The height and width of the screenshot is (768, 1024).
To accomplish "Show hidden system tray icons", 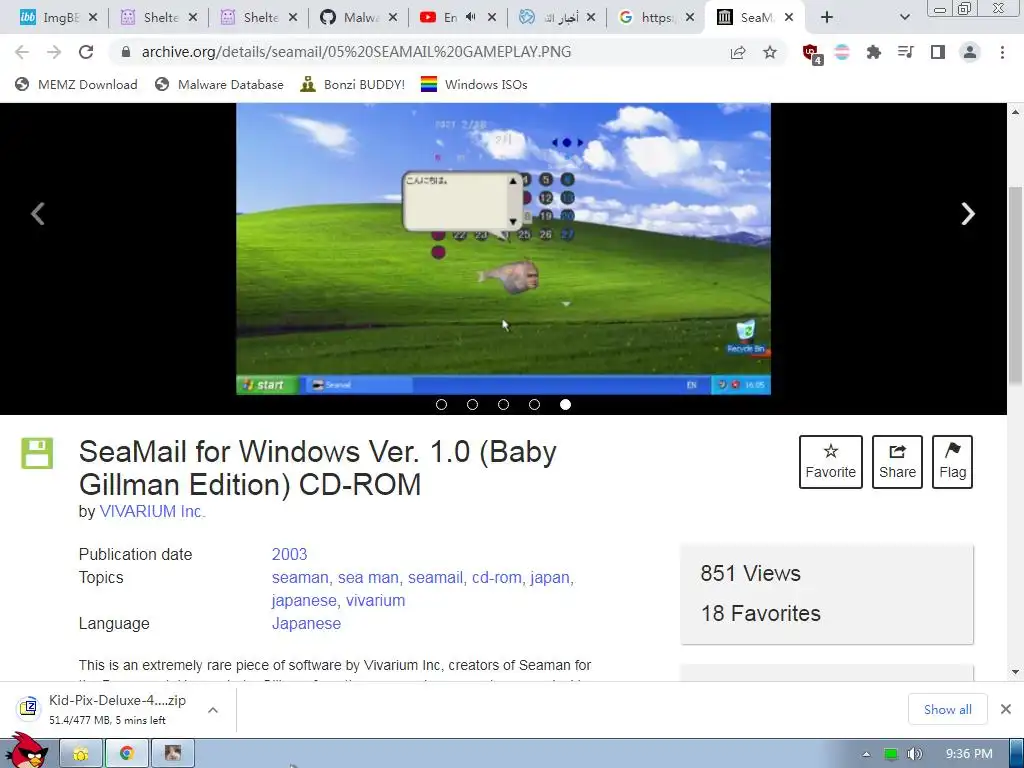I will (866, 754).
